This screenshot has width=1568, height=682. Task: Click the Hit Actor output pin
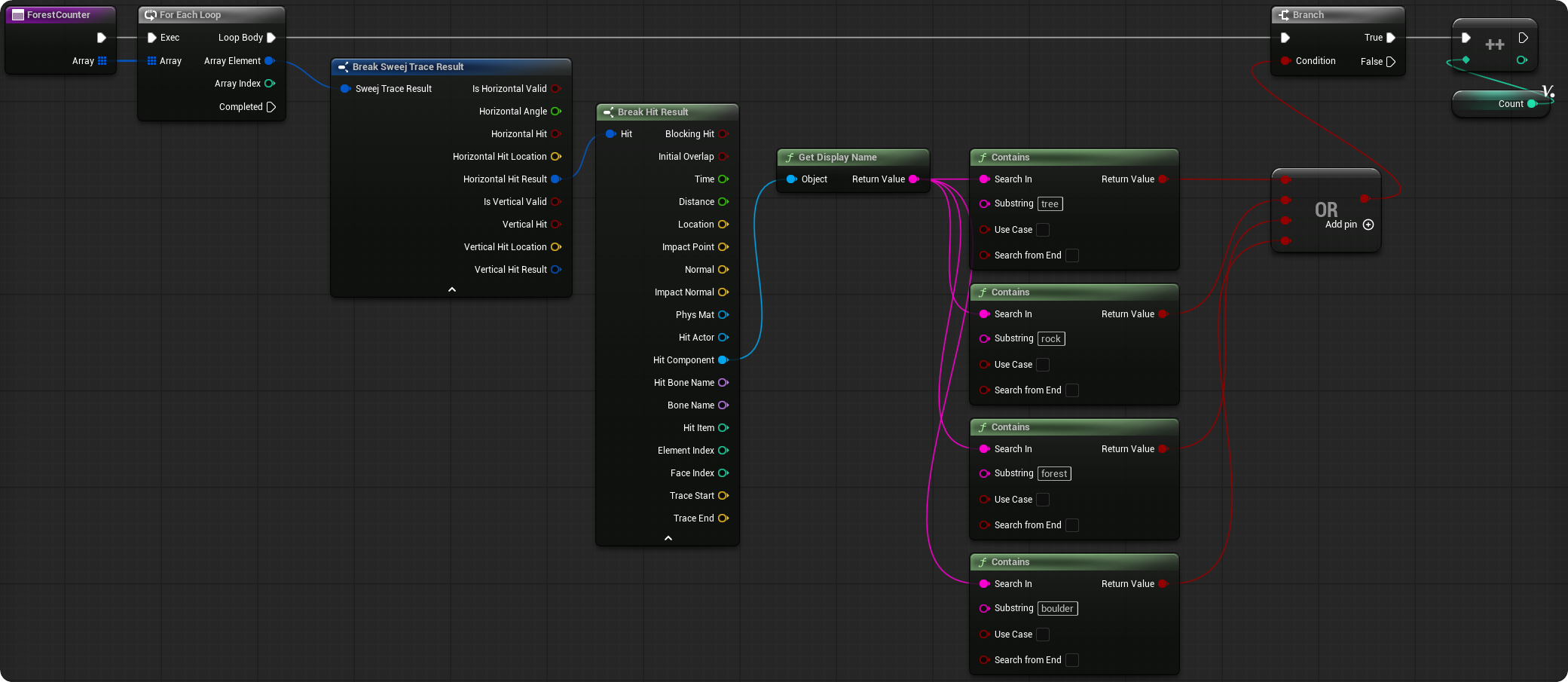pyautogui.click(x=723, y=338)
